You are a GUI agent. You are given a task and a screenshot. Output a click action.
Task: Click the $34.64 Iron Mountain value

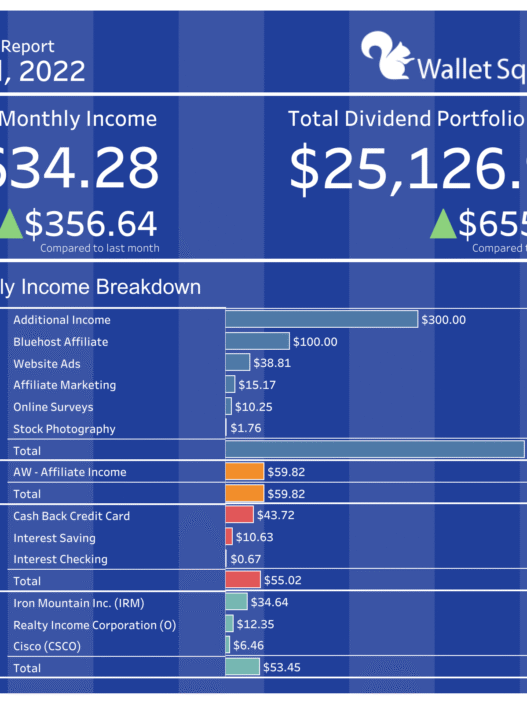pyautogui.click(x=269, y=602)
